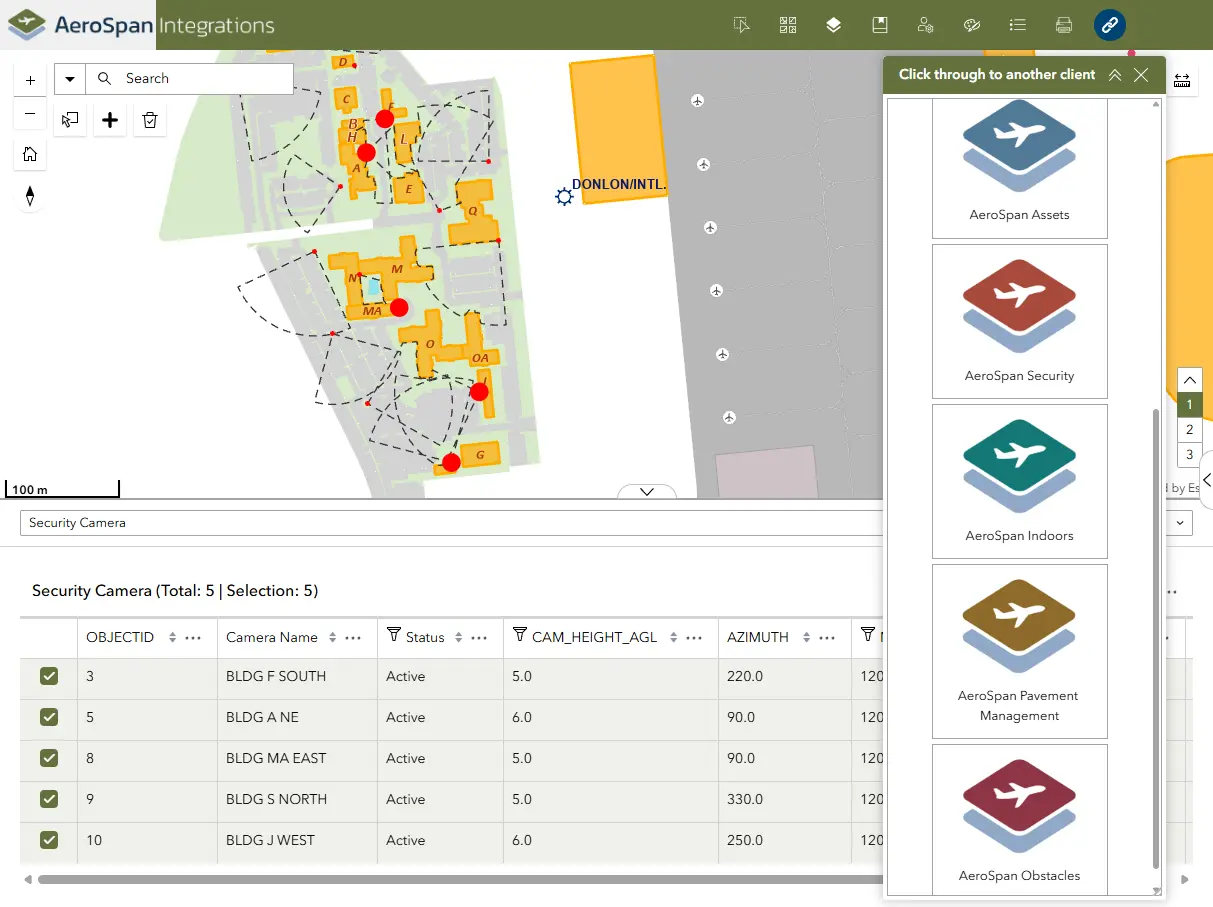
Task: Uncheck row BLDG A NE
Action: pyautogui.click(x=49, y=717)
